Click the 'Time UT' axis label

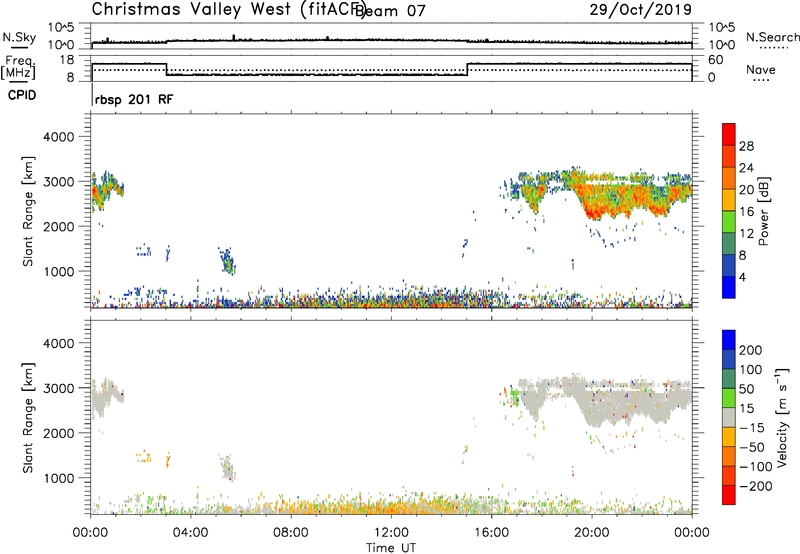pos(391,548)
